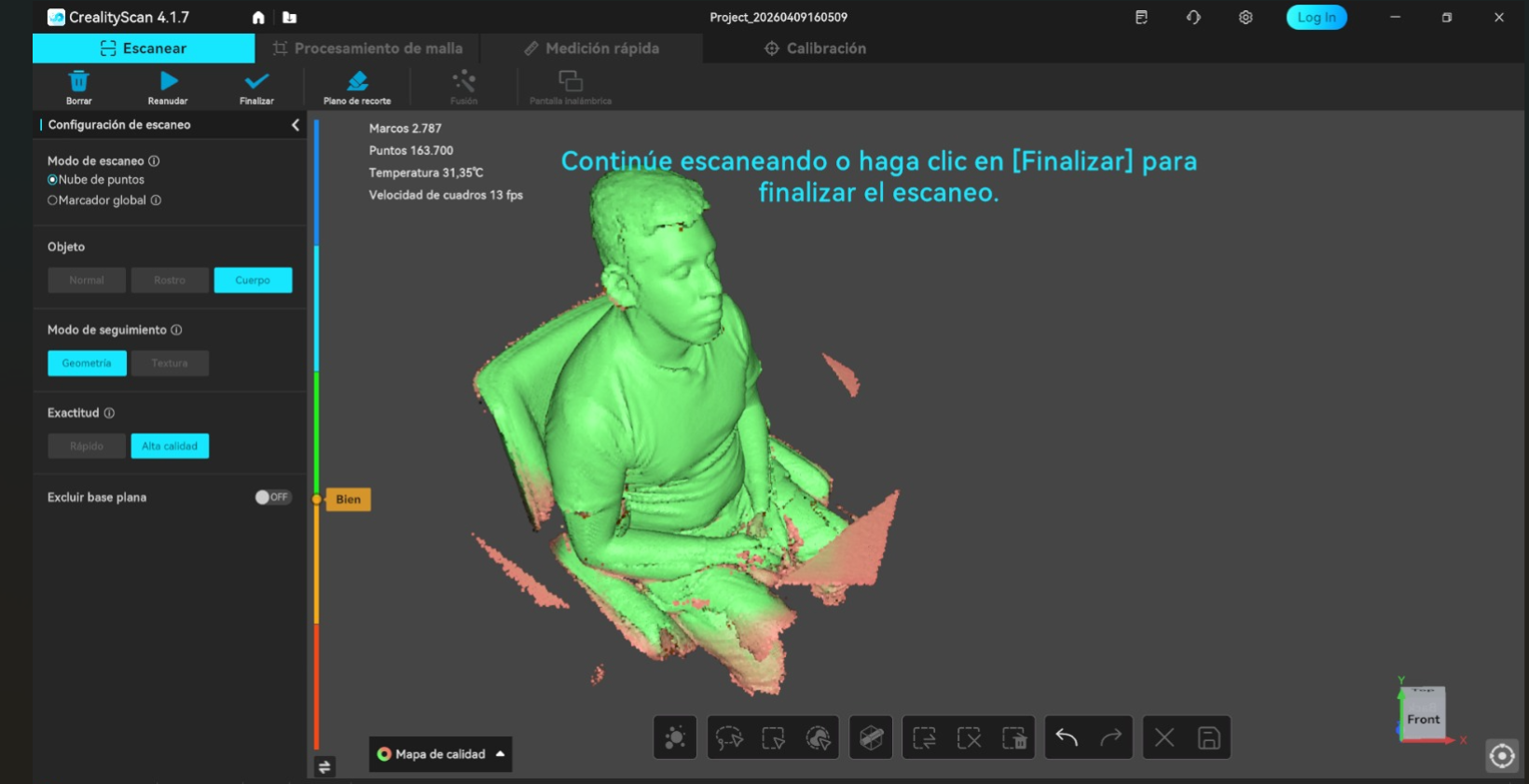
Task: Select Rápido accuracy option
Action: 87,447
